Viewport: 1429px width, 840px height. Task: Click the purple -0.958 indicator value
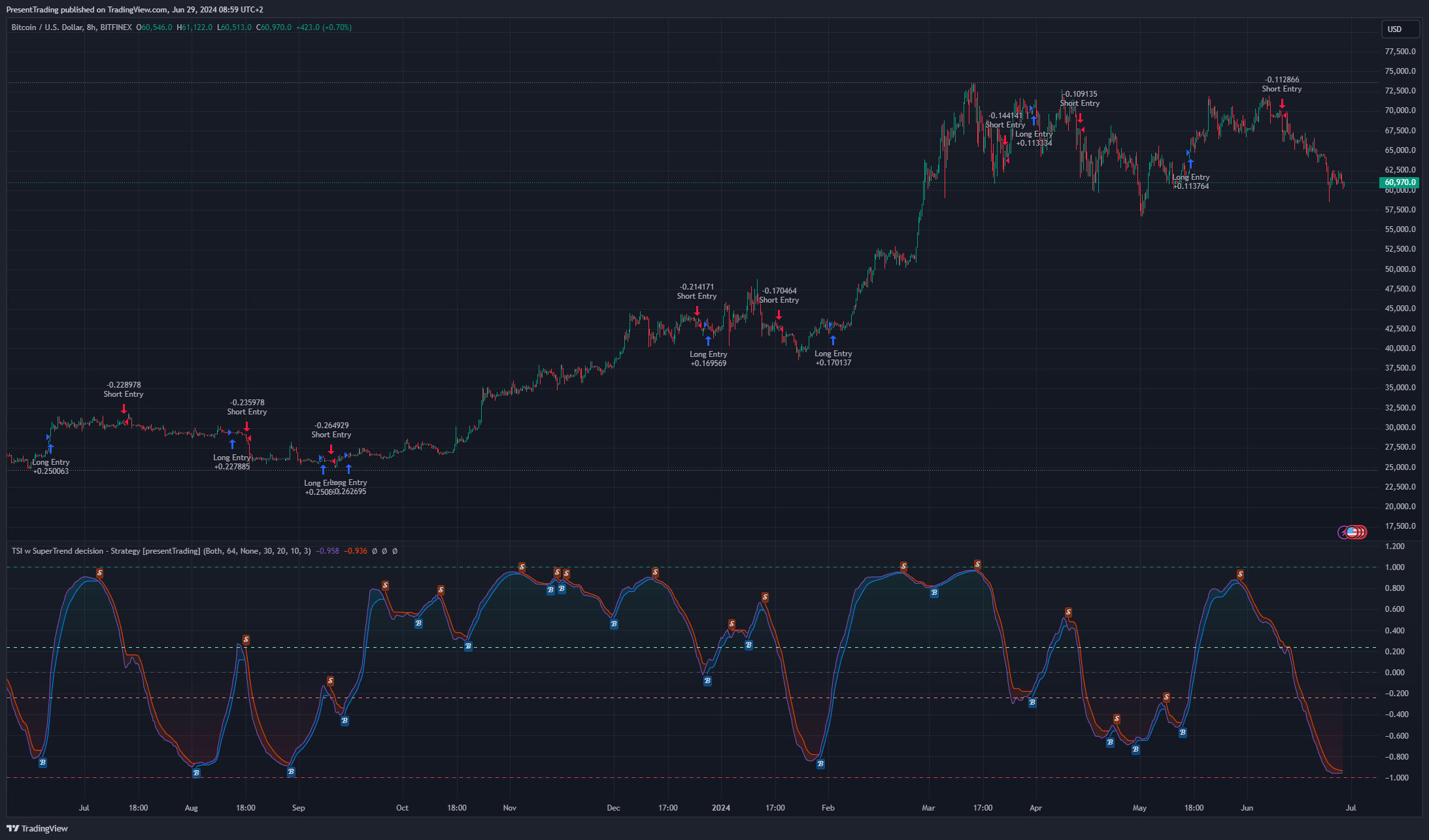click(328, 551)
